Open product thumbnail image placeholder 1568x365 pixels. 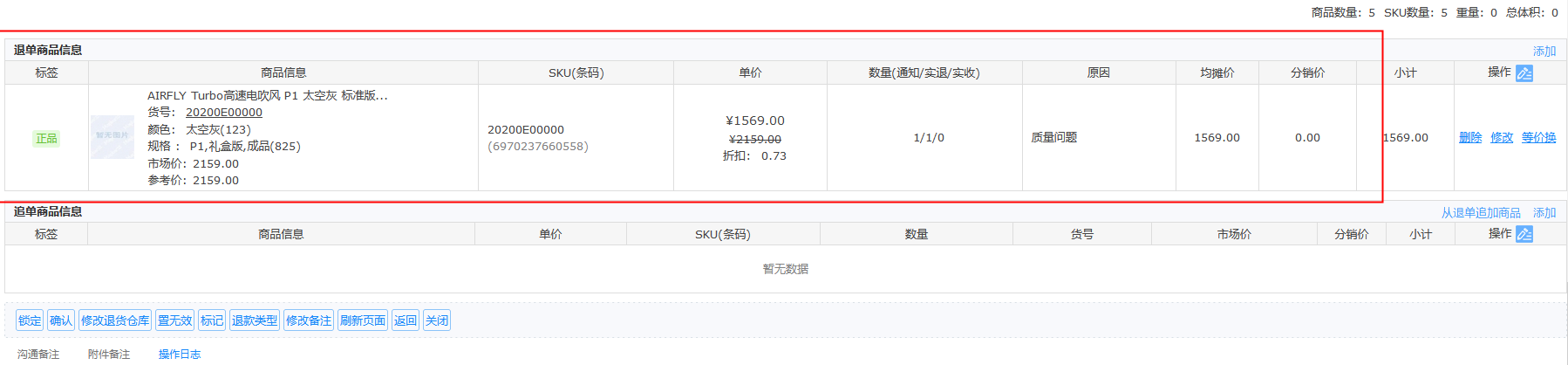coord(112,137)
